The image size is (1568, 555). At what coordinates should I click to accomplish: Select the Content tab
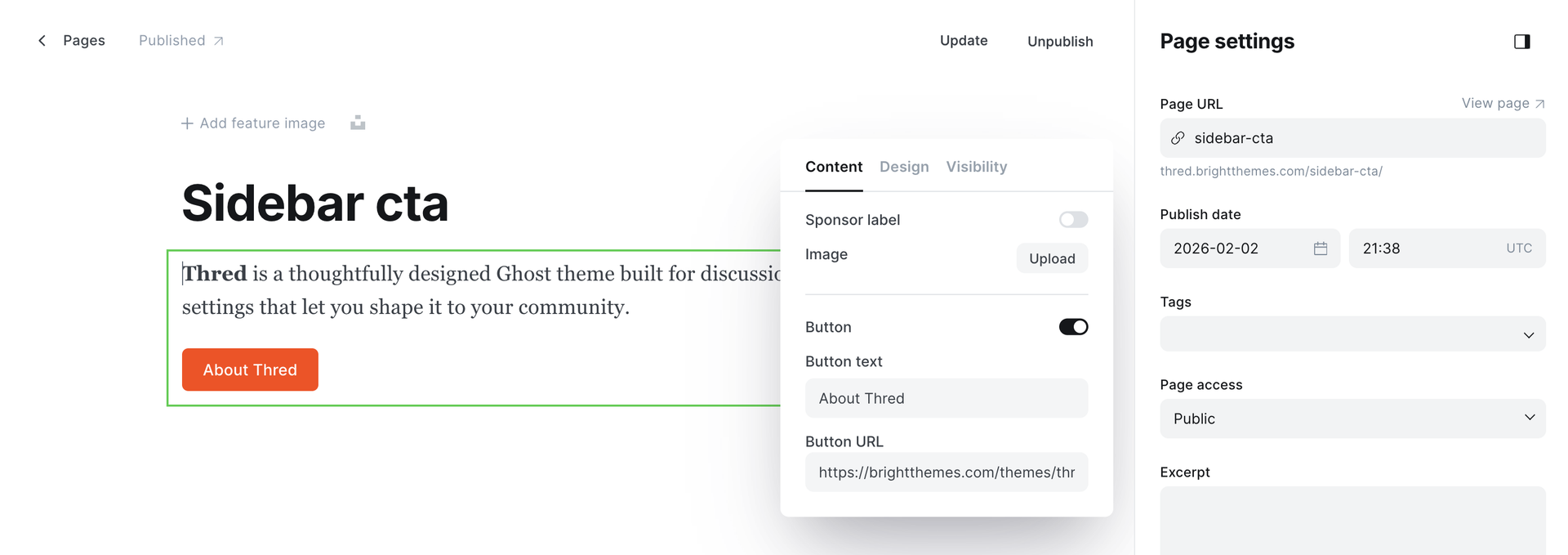coord(833,167)
